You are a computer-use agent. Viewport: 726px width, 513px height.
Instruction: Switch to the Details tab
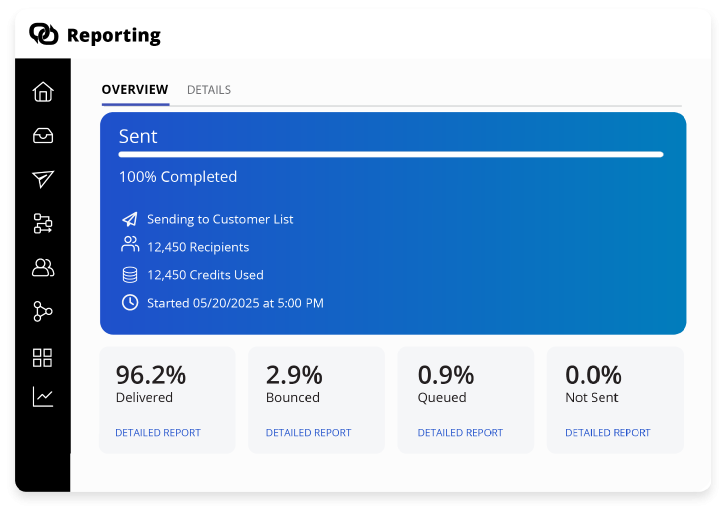pyautogui.click(x=209, y=90)
